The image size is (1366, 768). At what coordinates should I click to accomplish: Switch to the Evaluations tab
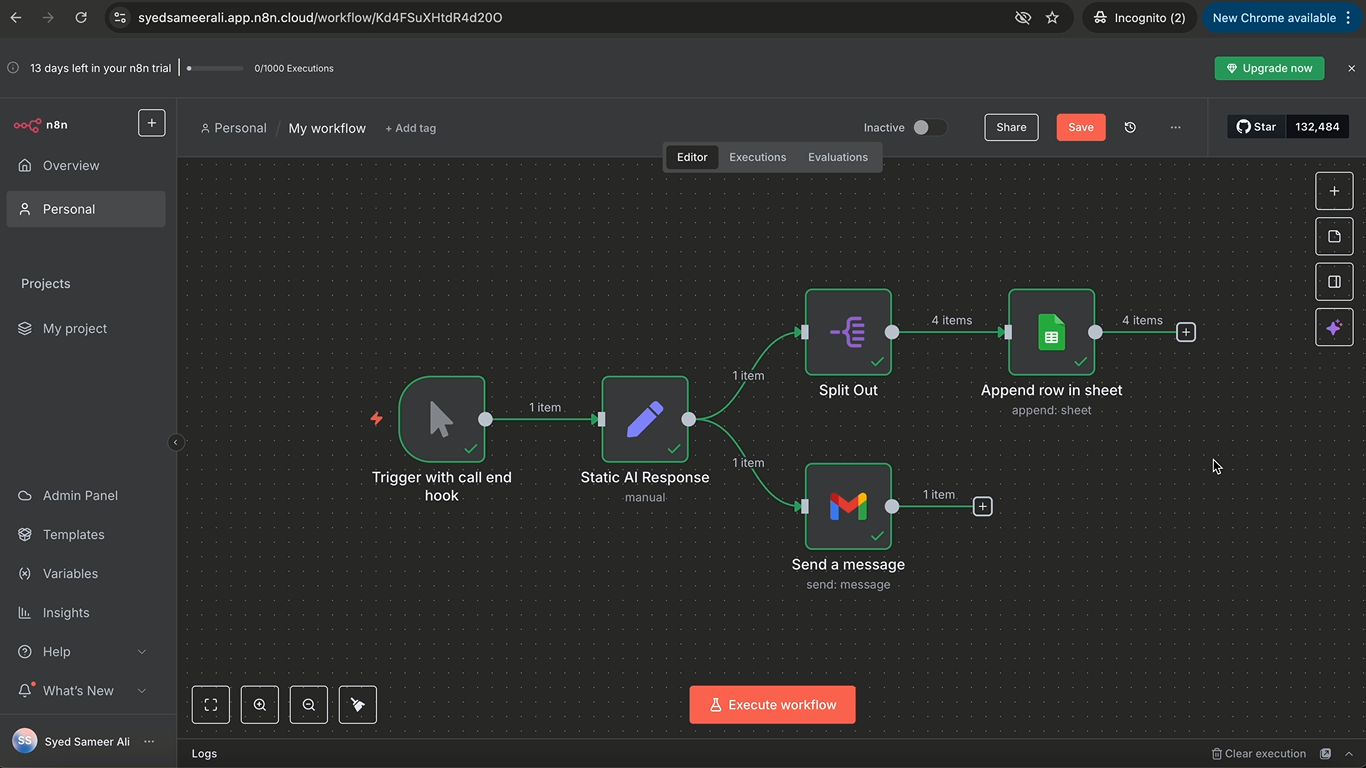coord(838,157)
